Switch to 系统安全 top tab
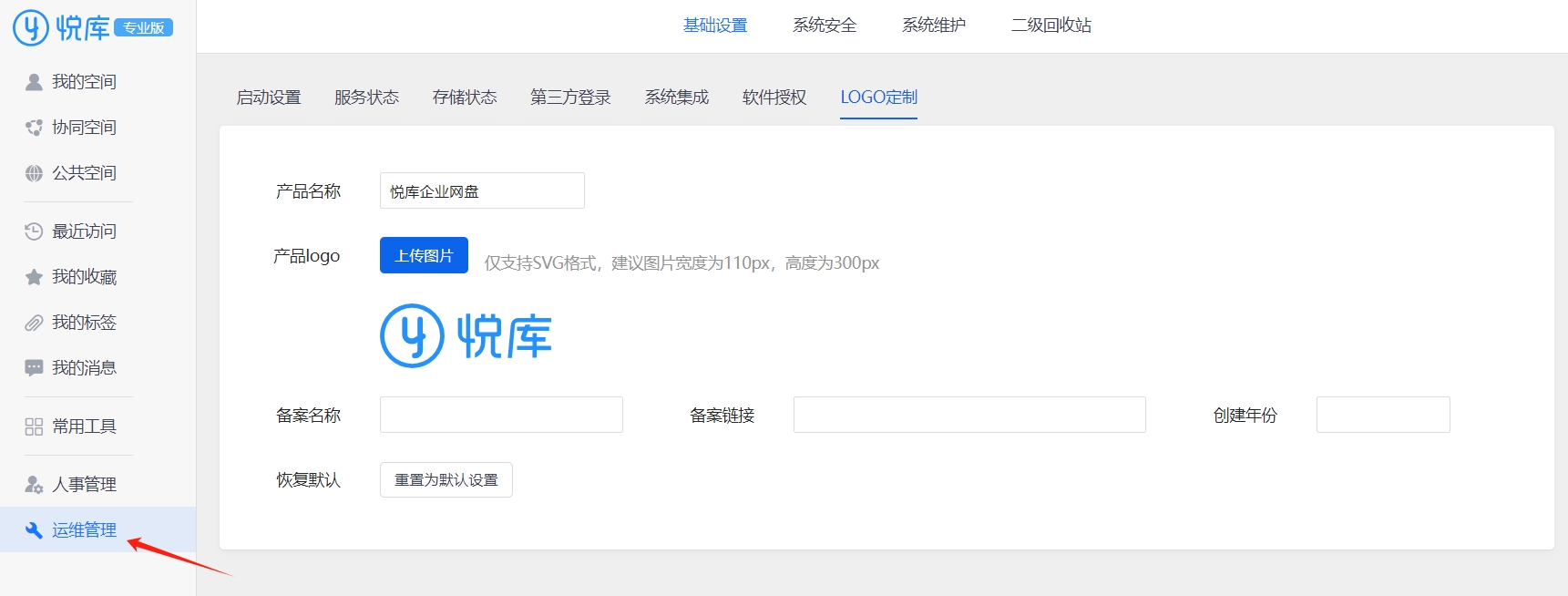 [x=825, y=26]
